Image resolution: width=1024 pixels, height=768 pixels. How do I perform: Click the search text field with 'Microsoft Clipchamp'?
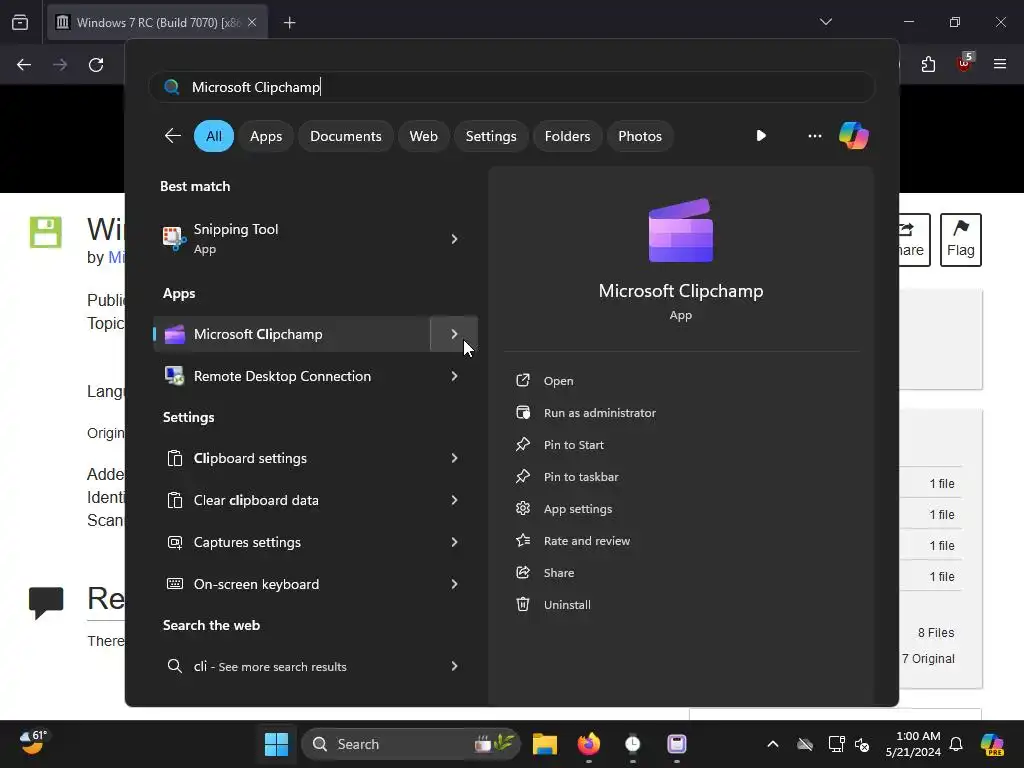click(512, 87)
